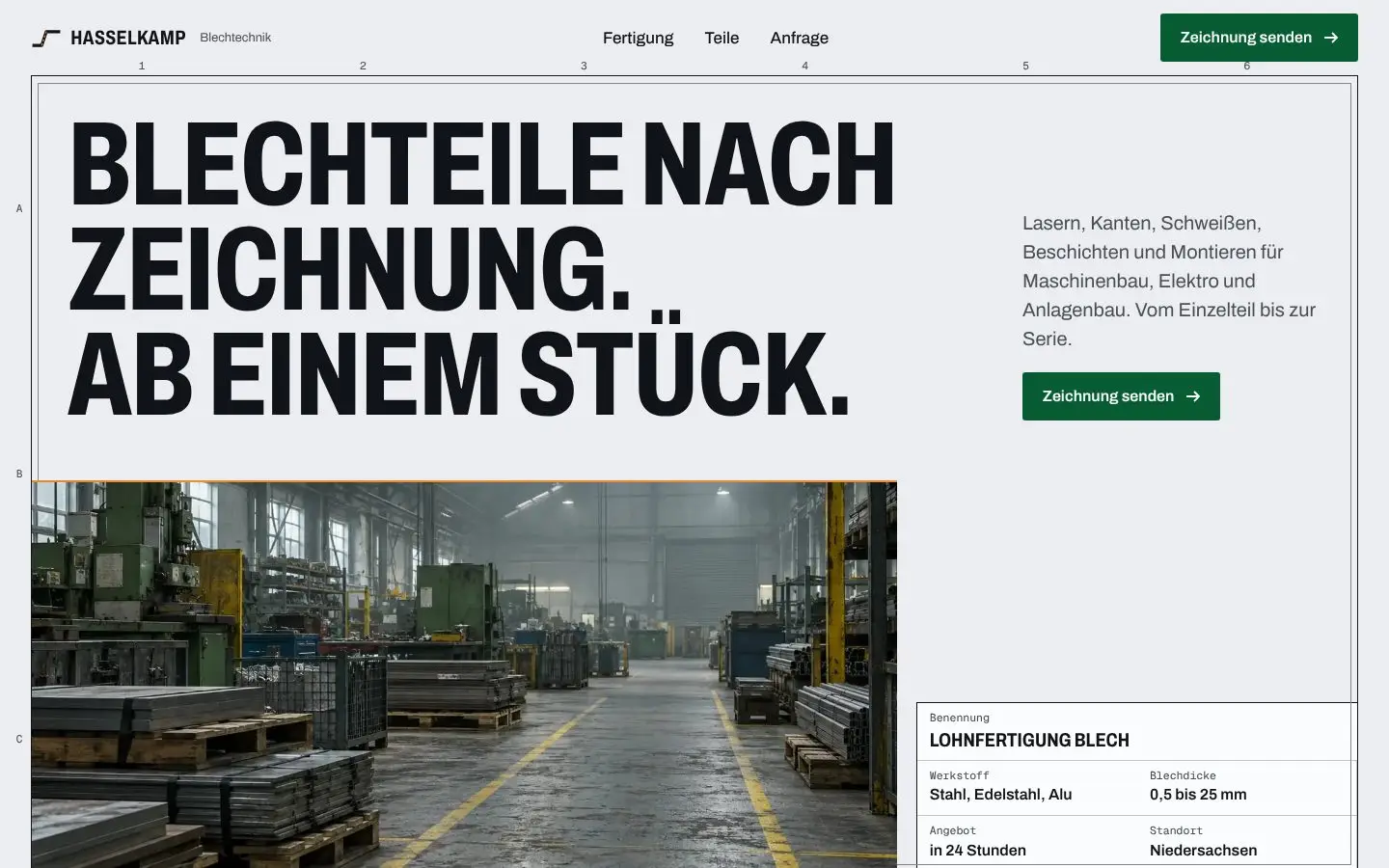Click the 'Benennung' label

click(x=960, y=718)
